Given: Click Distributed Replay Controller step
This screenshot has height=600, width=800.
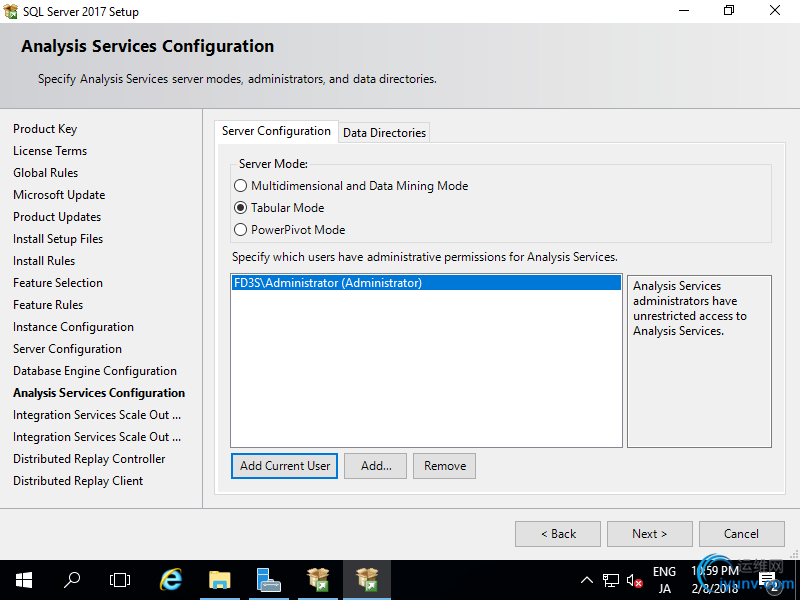Looking at the screenshot, I should pyautogui.click(x=89, y=459).
